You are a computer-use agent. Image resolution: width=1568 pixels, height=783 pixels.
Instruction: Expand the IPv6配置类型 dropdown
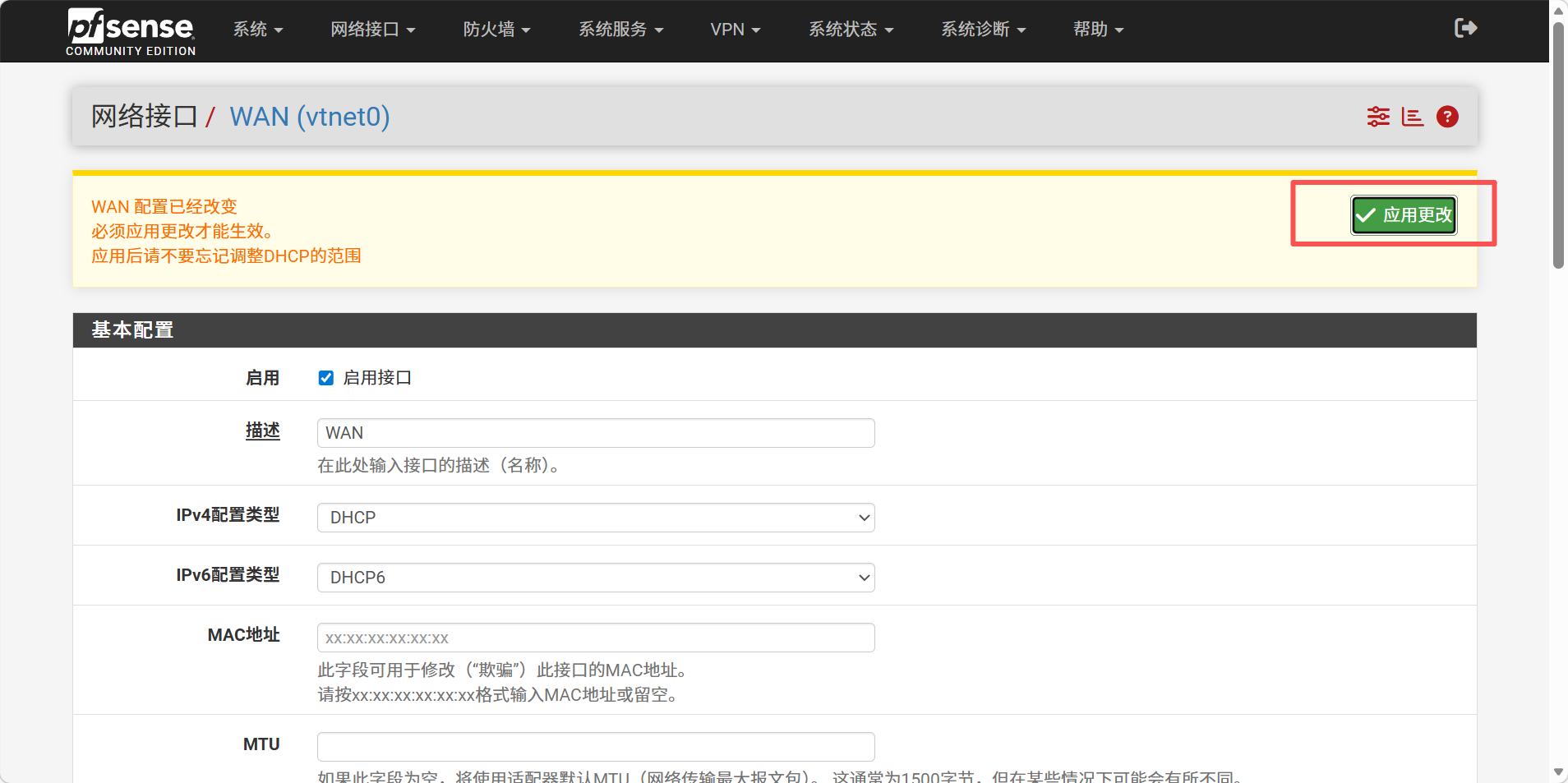(x=595, y=578)
